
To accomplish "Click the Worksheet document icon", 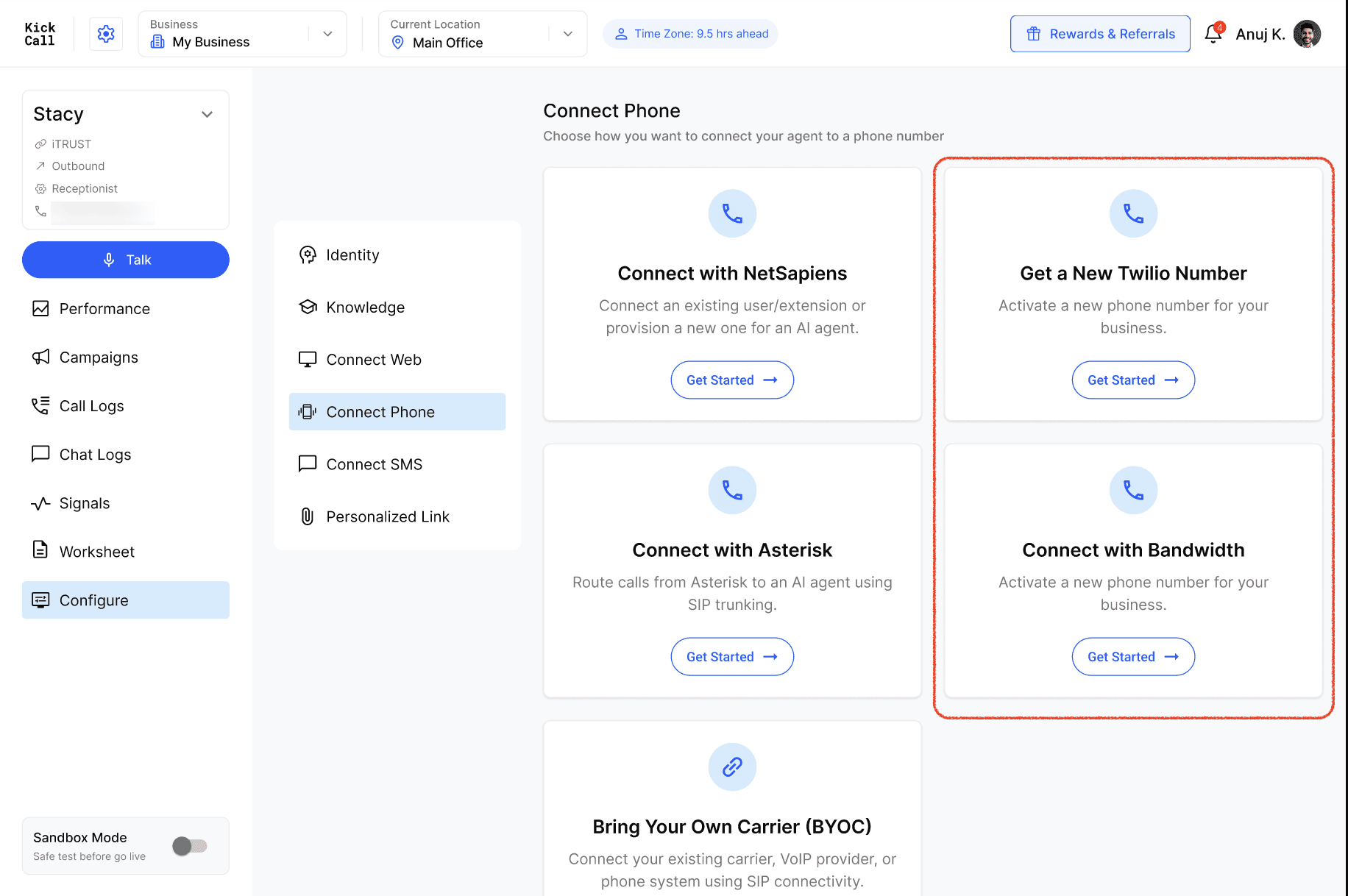I will pos(40,550).
